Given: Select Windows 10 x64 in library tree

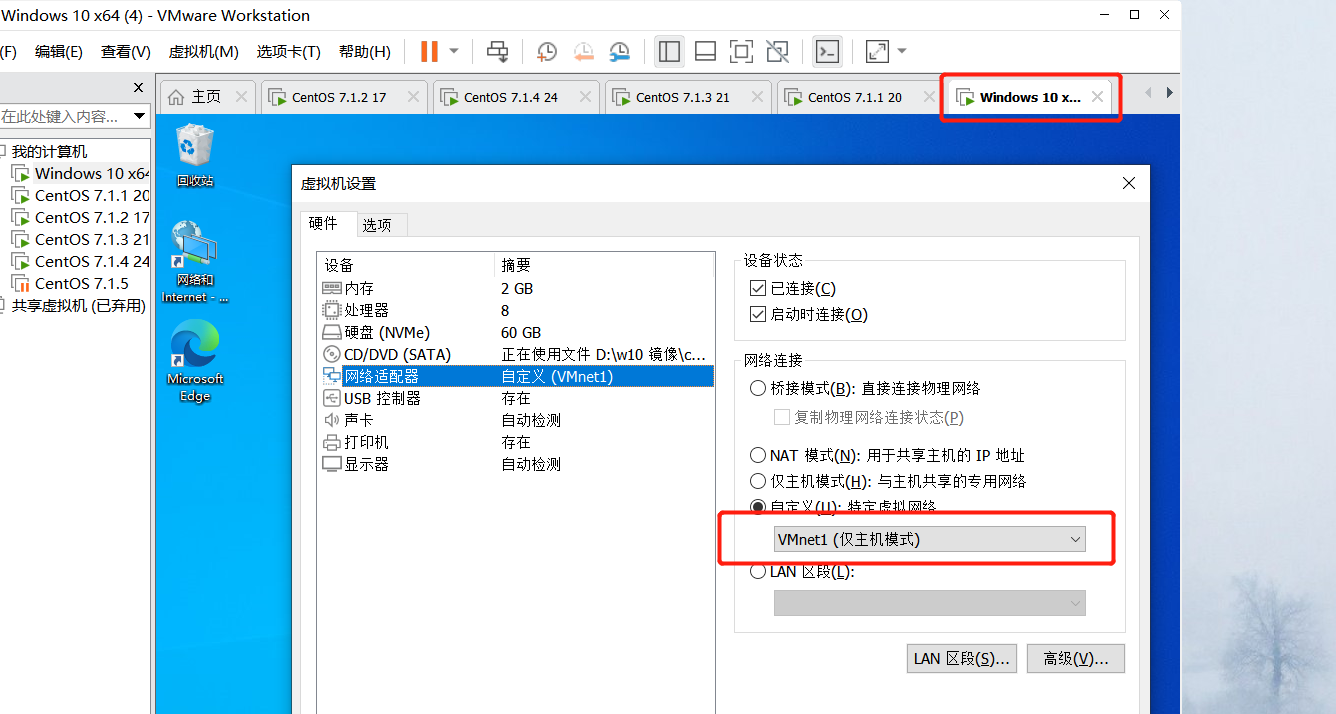Looking at the screenshot, I should (81, 173).
